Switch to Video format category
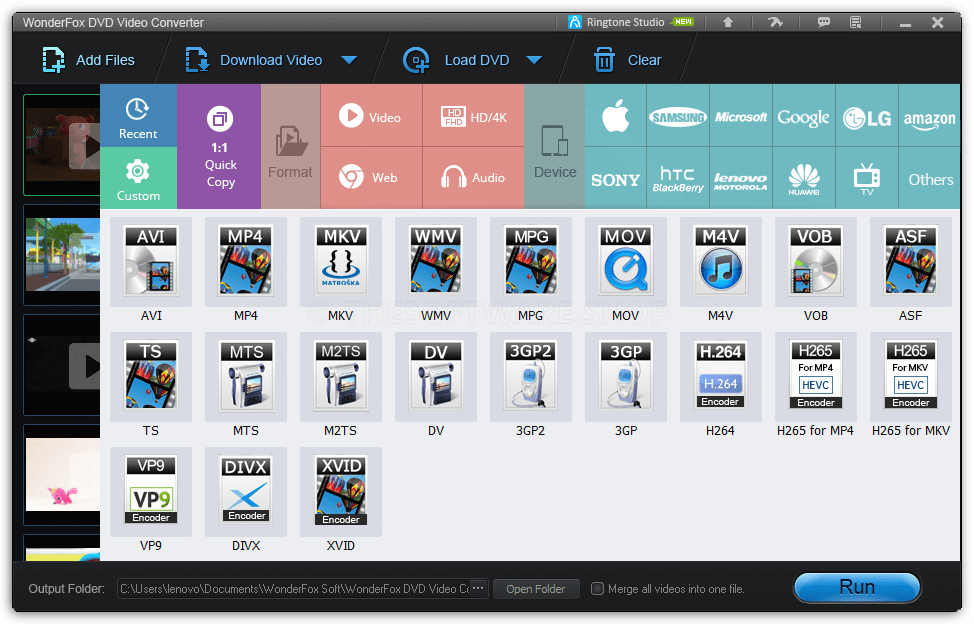Viewport: 974px width, 624px height. click(x=371, y=116)
